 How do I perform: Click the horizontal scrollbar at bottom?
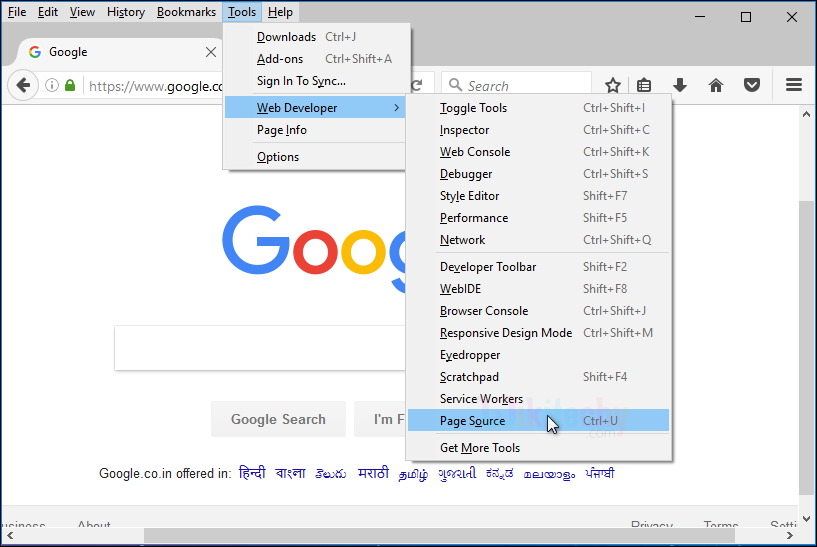(400, 537)
